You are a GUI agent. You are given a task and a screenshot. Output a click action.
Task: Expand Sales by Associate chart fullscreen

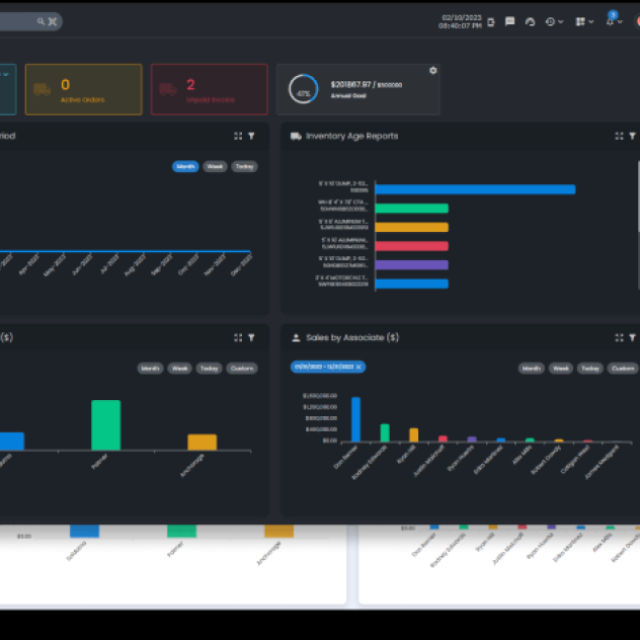[619, 338]
